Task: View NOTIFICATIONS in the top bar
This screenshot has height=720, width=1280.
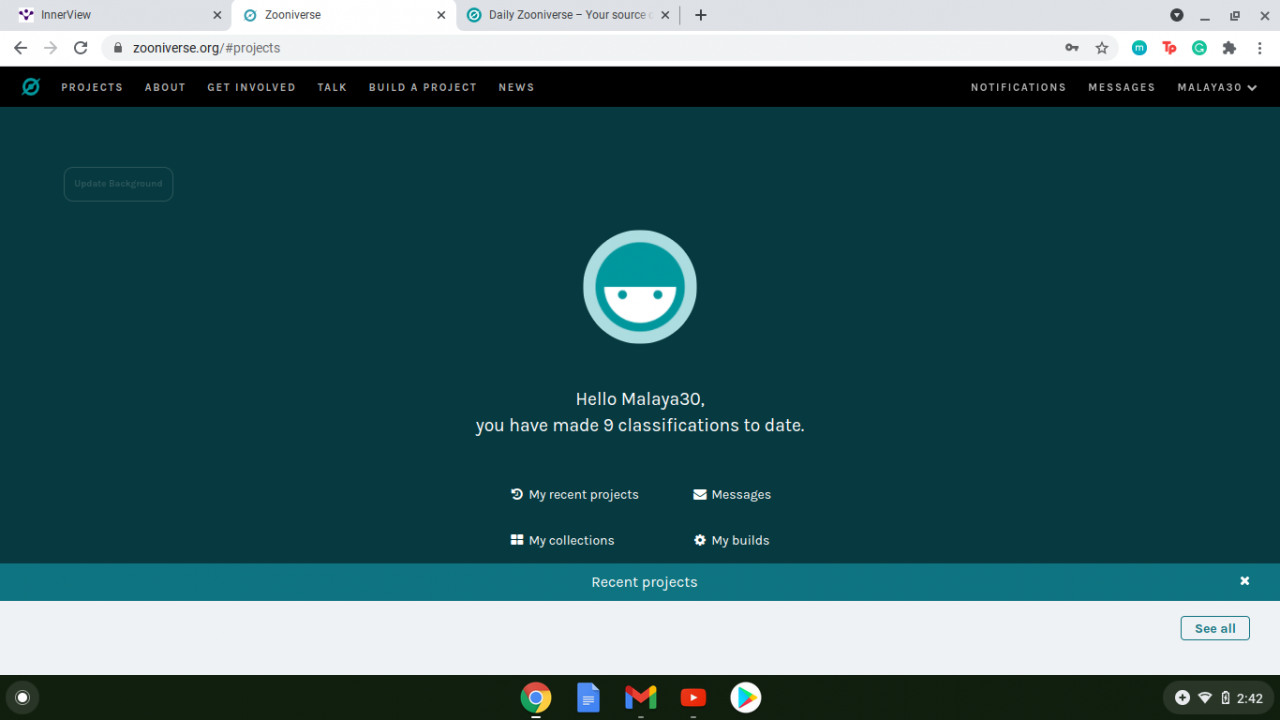Action: (x=1018, y=87)
